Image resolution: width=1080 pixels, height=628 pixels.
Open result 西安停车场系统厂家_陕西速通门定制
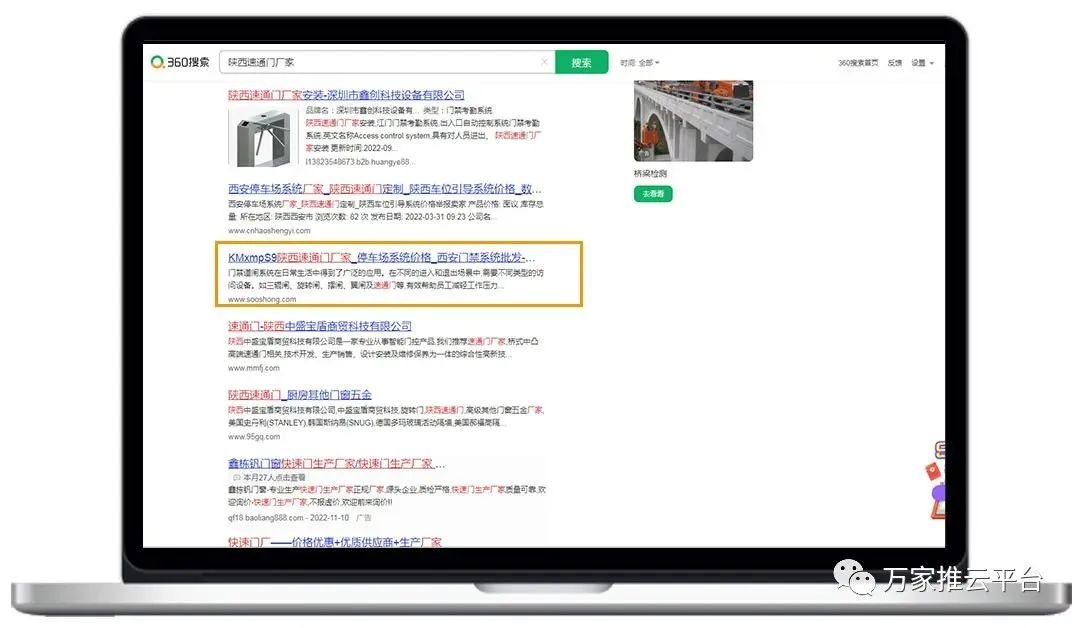385,188
